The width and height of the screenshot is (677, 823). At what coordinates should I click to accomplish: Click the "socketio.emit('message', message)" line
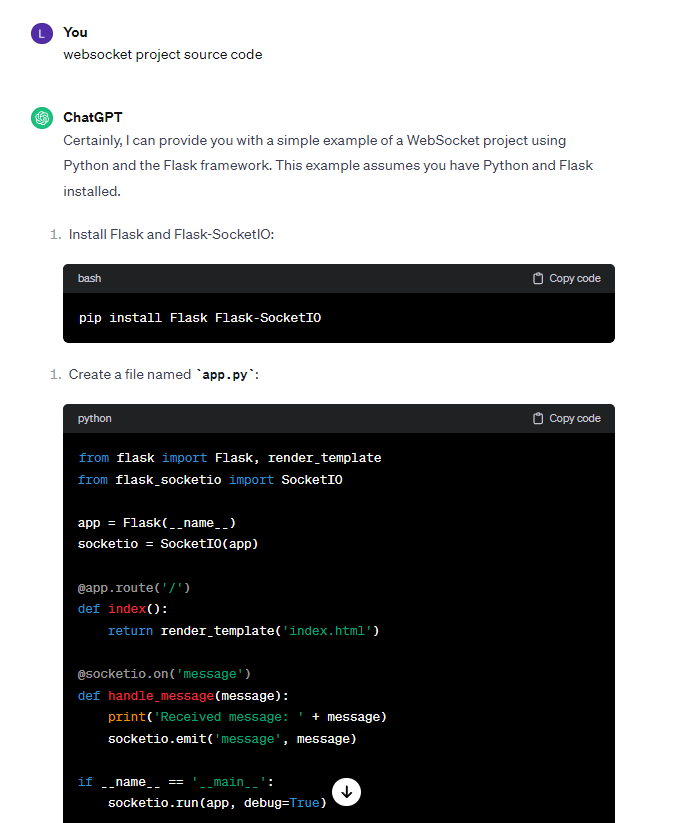pyautogui.click(x=232, y=739)
